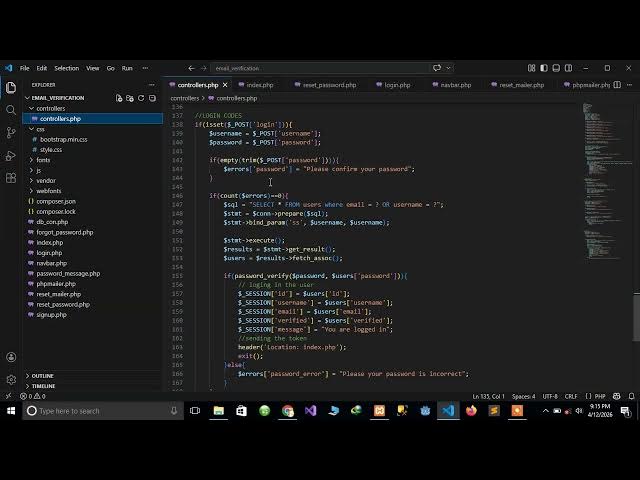The width and height of the screenshot is (640, 480).
Task: Open Explorer panel more actions menu
Action: (x=152, y=85)
